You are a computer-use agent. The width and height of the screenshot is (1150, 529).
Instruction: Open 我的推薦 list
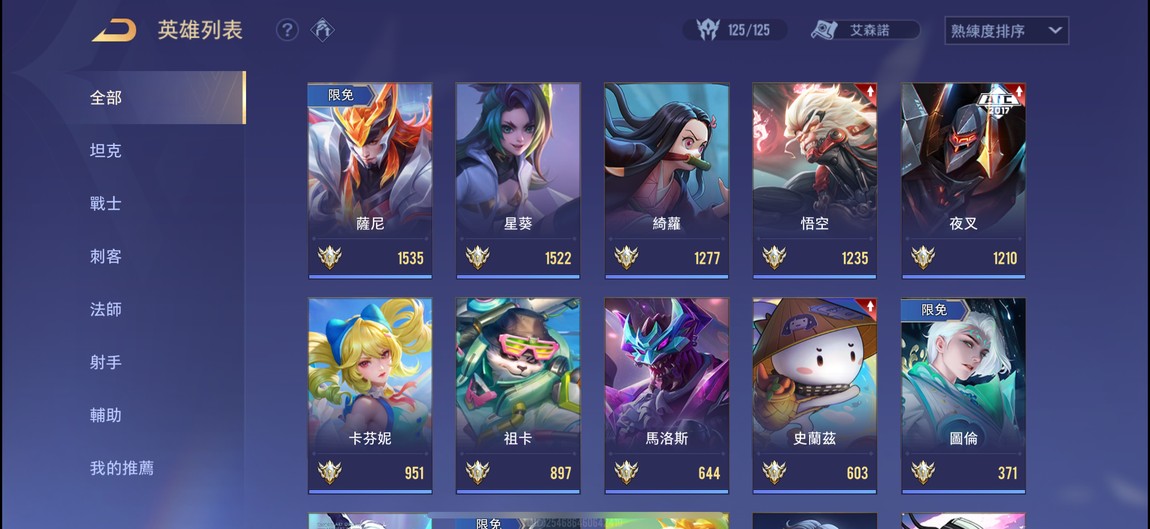123,468
